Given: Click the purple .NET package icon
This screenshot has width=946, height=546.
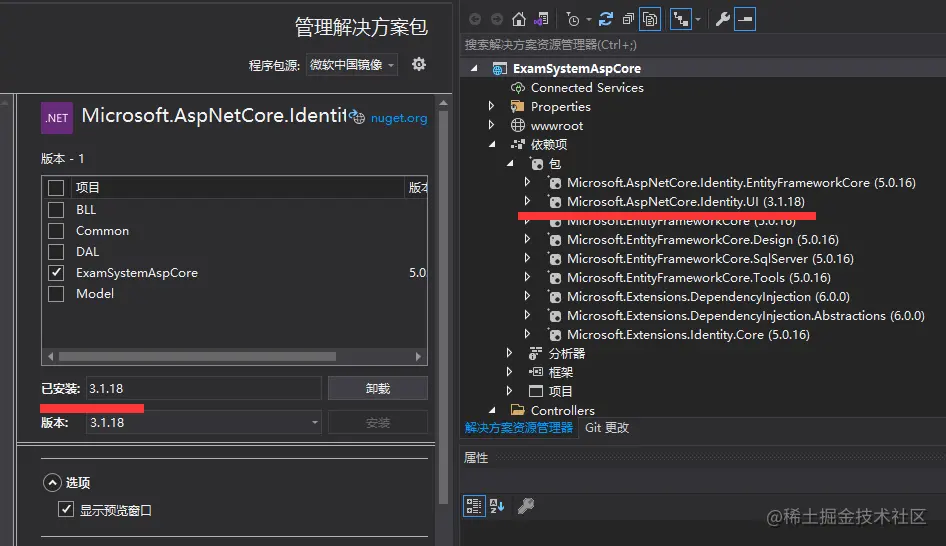Looking at the screenshot, I should [x=57, y=118].
